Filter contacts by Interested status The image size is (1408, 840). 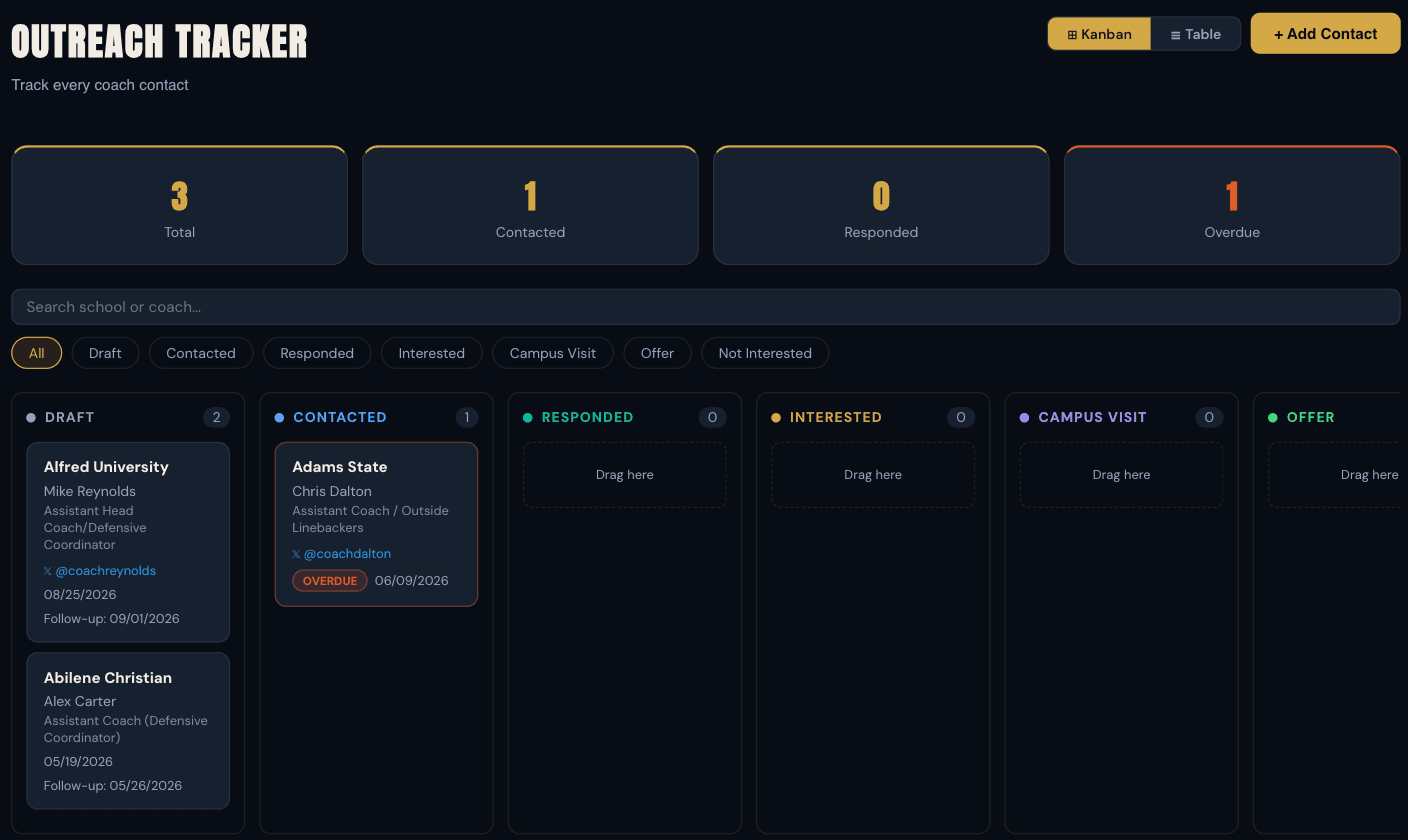point(431,353)
